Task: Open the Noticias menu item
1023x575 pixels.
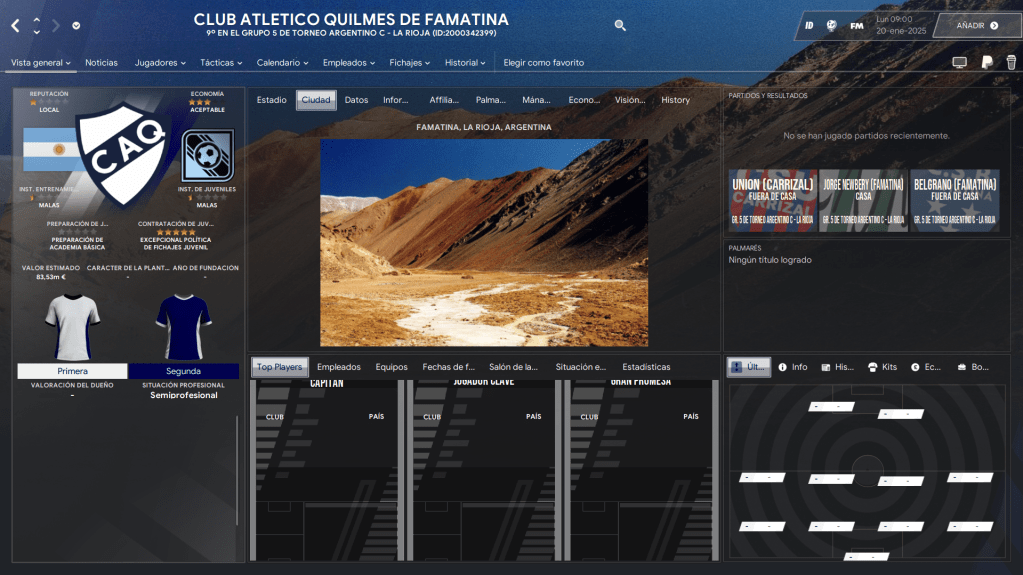Action: pyautogui.click(x=101, y=63)
